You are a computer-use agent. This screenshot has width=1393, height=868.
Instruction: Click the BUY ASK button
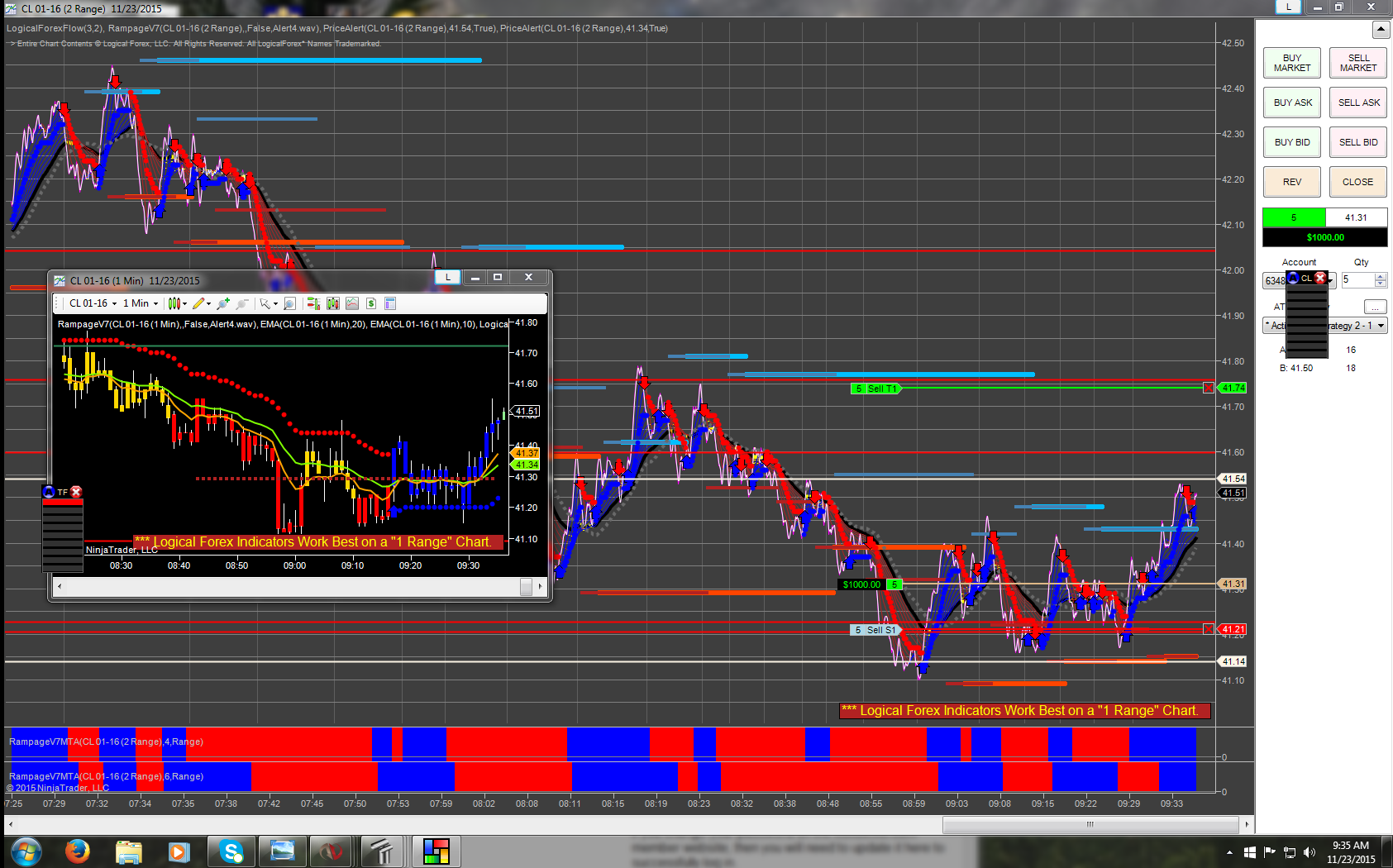pyautogui.click(x=1292, y=103)
